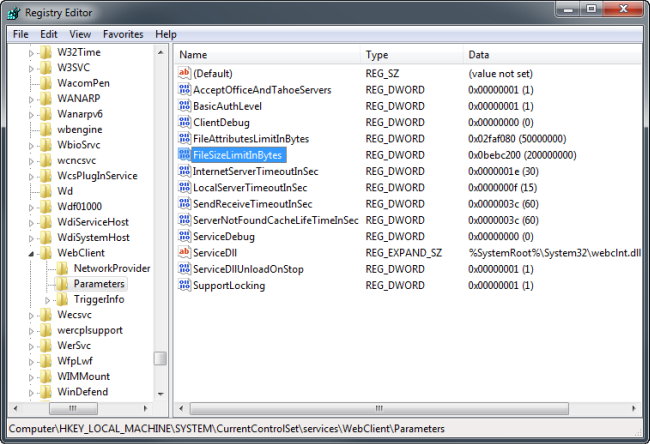Screen dimensions: 650x444
Task: Select the FileSizeLimitInBytes value
Action: pyautogui.click(x=238, y=155)
